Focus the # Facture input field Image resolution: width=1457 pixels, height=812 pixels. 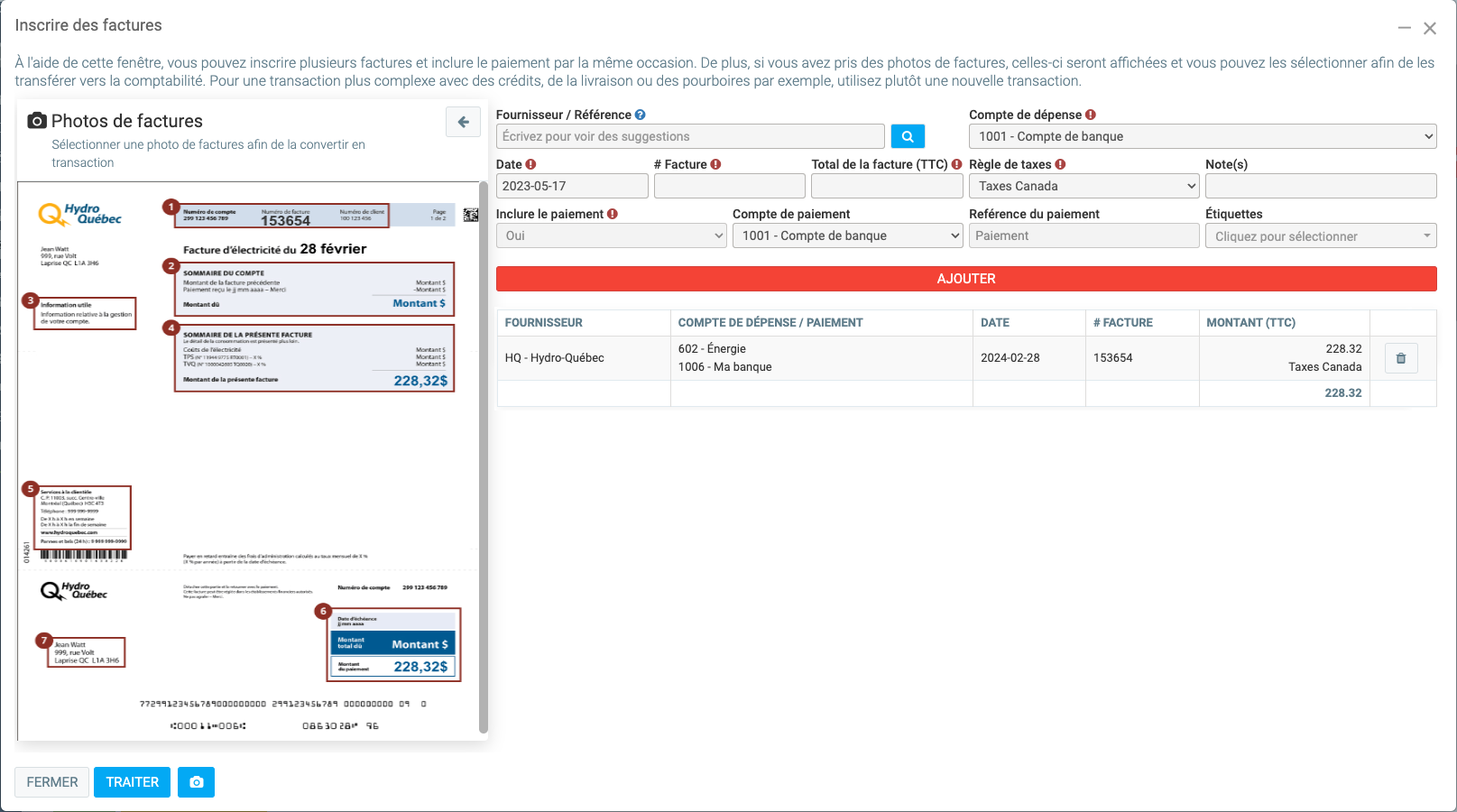click(729, 186)
